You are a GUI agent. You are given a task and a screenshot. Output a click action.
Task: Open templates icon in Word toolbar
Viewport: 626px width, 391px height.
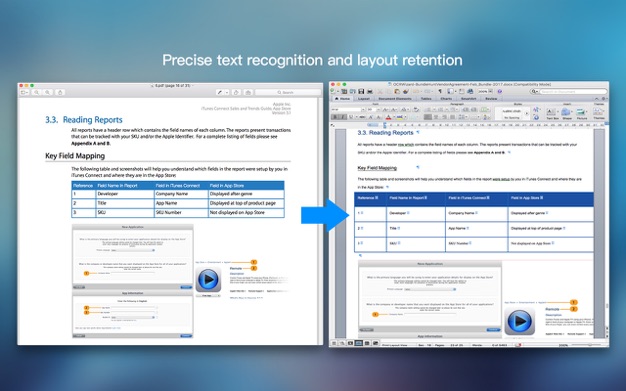coord(344,91)
